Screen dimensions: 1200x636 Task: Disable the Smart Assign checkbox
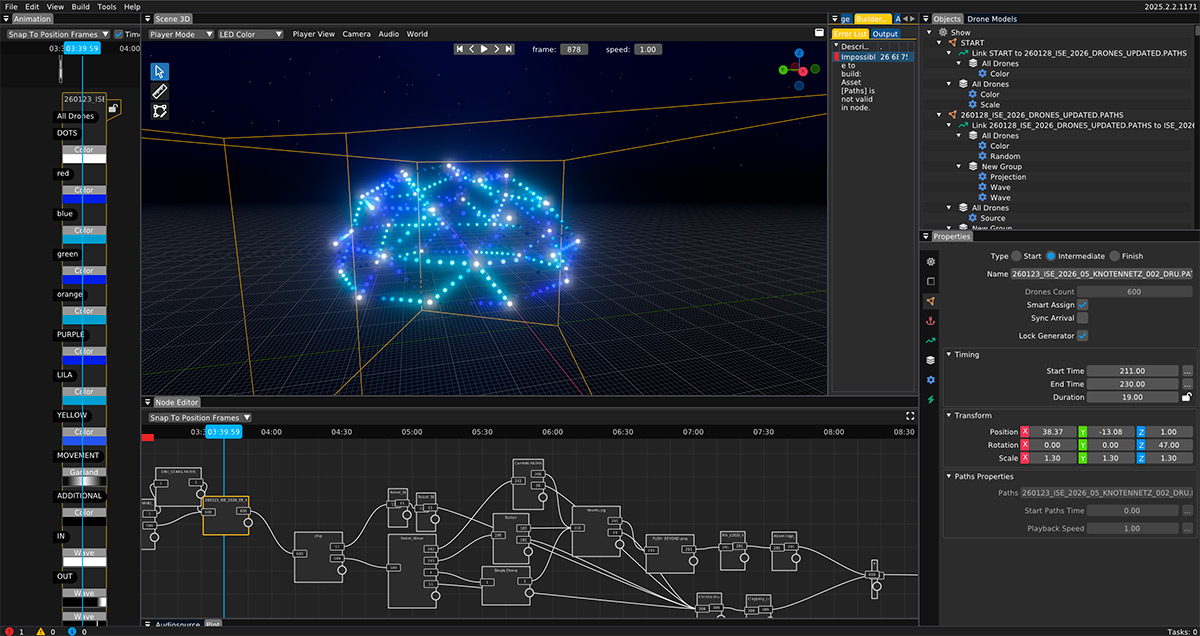coord(1082,304)
